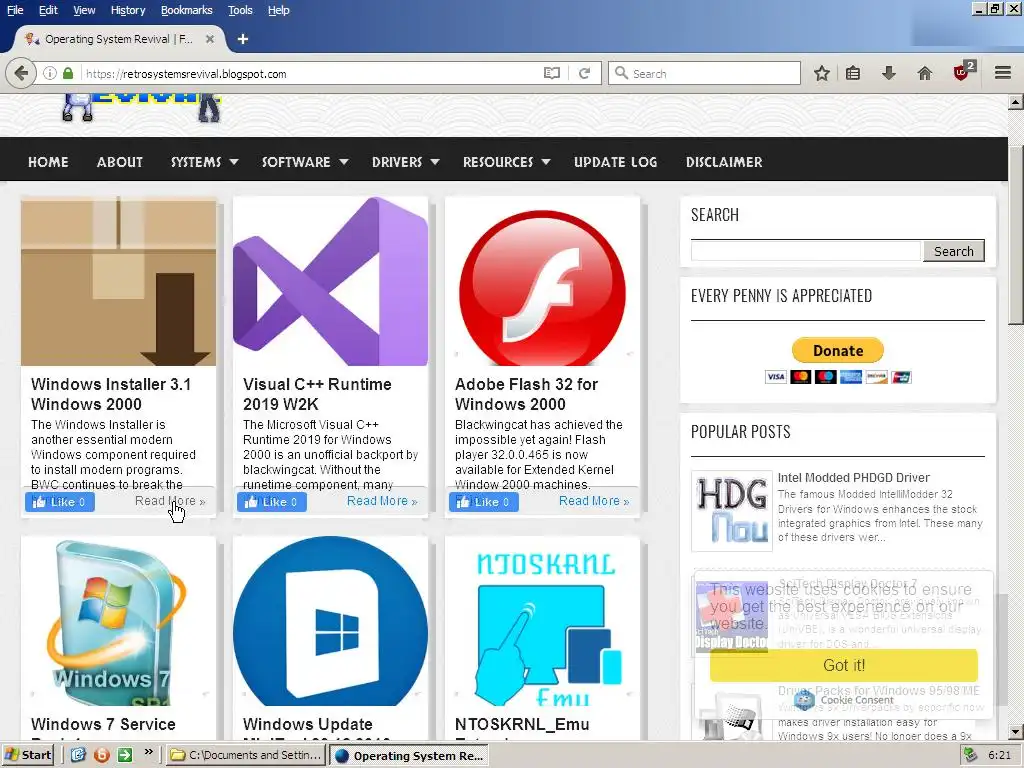Click the green padlock security icon
This screenshot has height=768, width=1024.
click(x=68, y=73)
